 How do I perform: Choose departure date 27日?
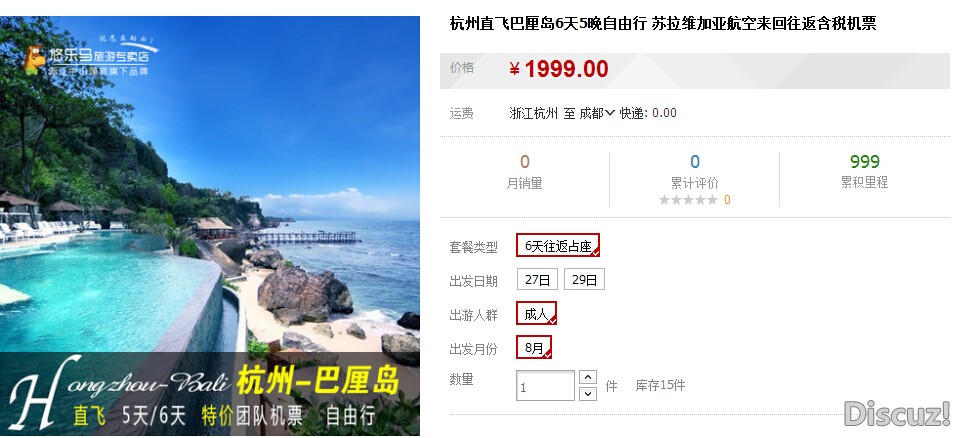pos(537,279)
